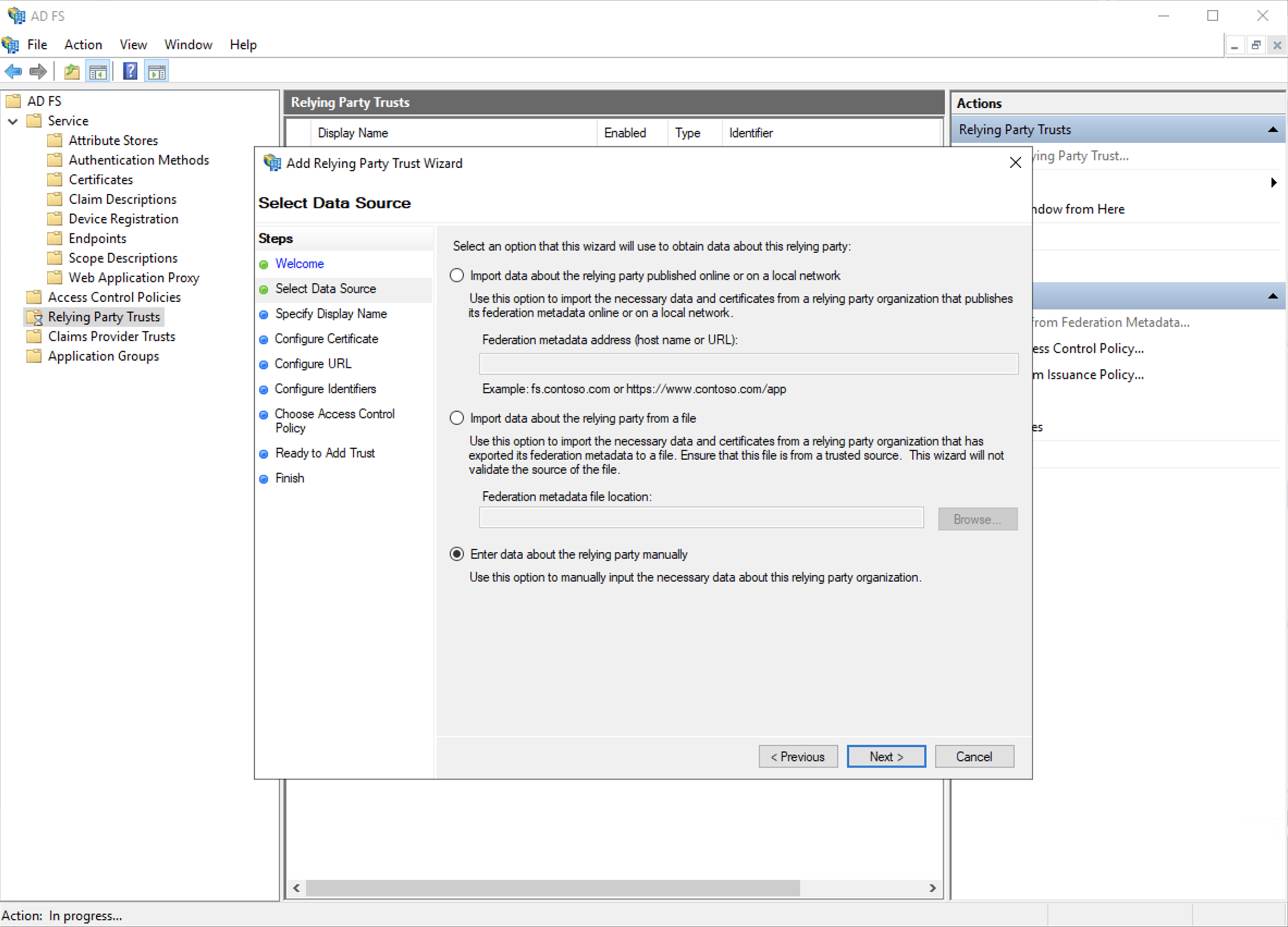Select Access Control Policies in the tree
The image size is (1288, 927).
[x=114, y=297]
